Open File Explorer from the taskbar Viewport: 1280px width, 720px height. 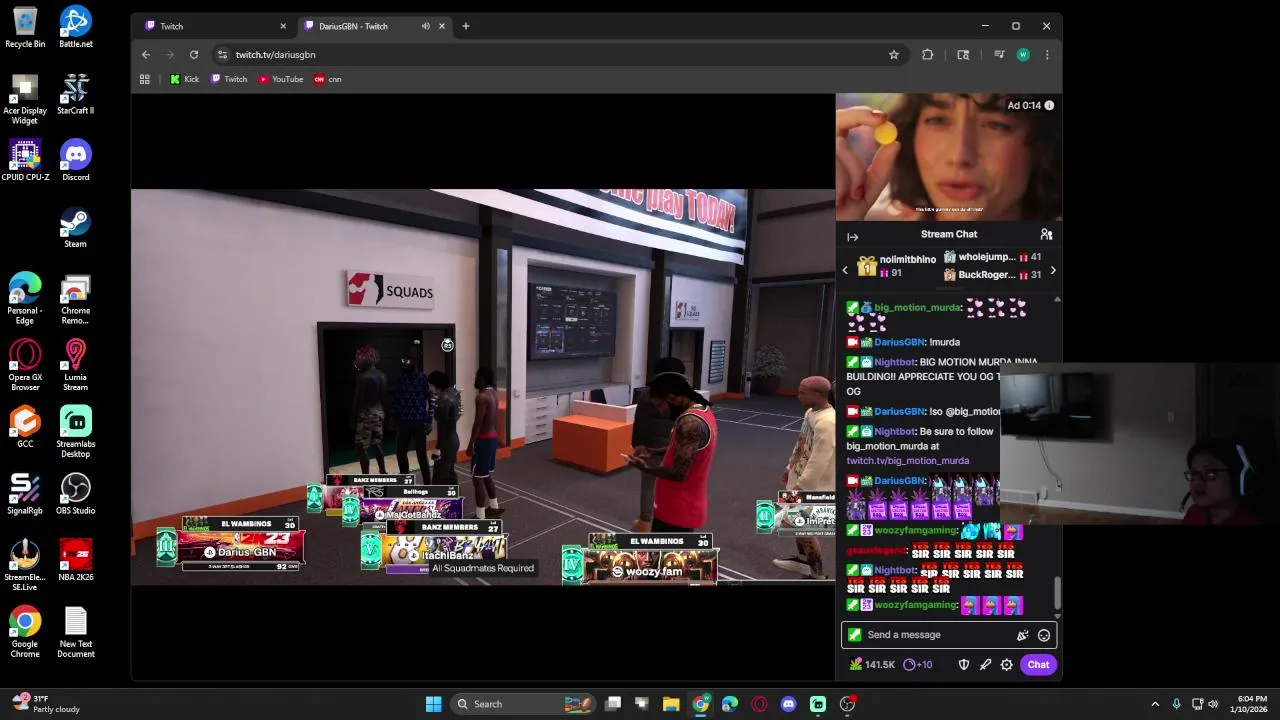click(x=671, y=704)
